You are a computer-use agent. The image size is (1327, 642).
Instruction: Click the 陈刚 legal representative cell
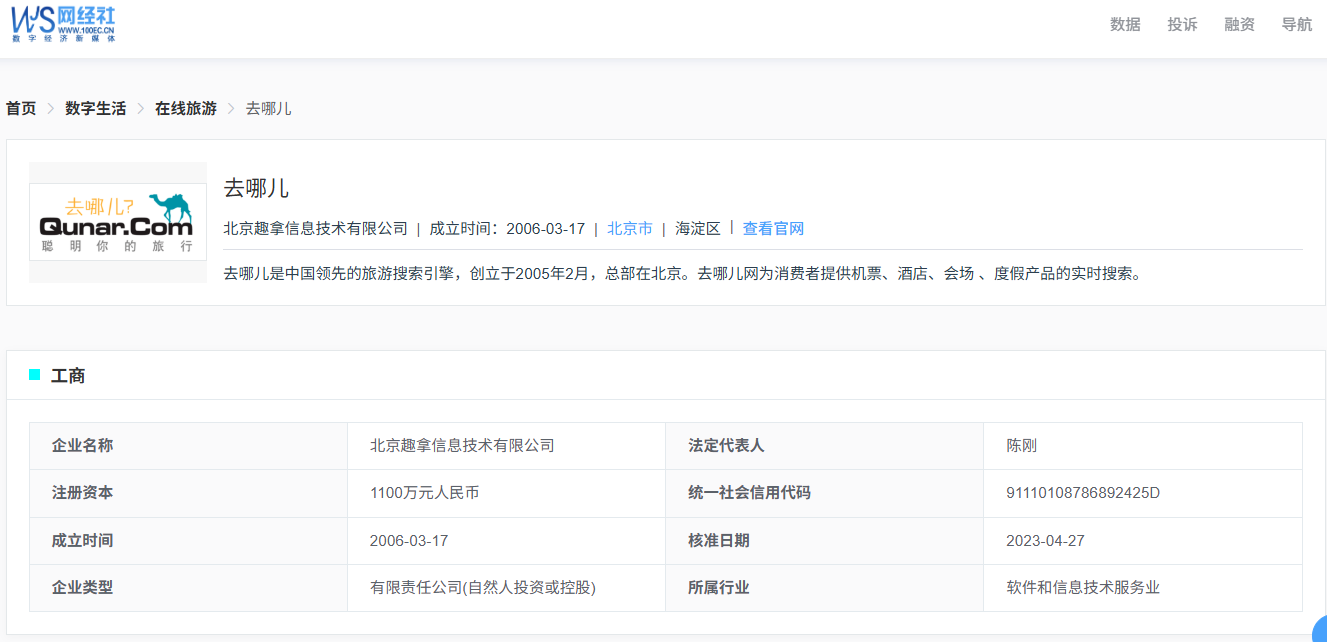coord(1143,446)
